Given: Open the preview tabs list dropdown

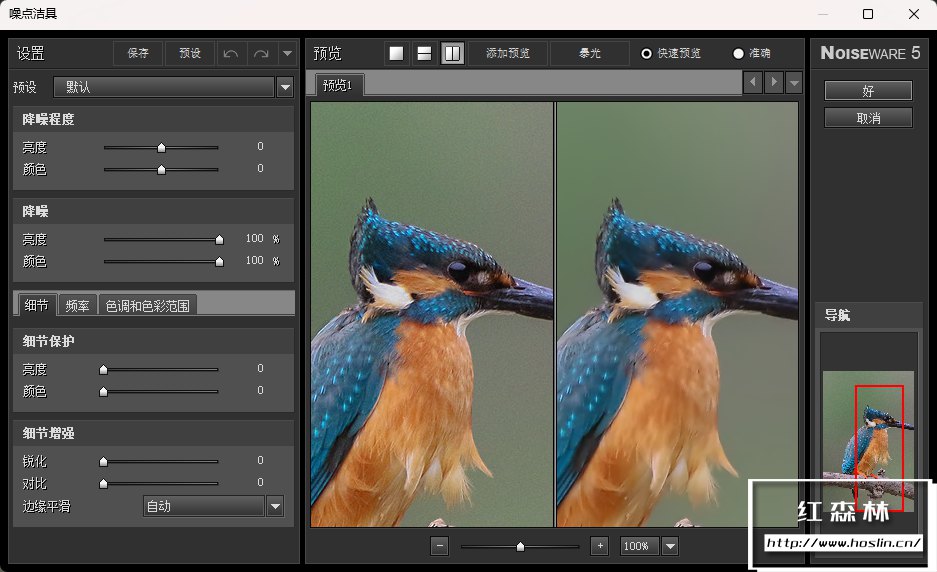Looking at the screenshot, I should (x=794, y=82).
